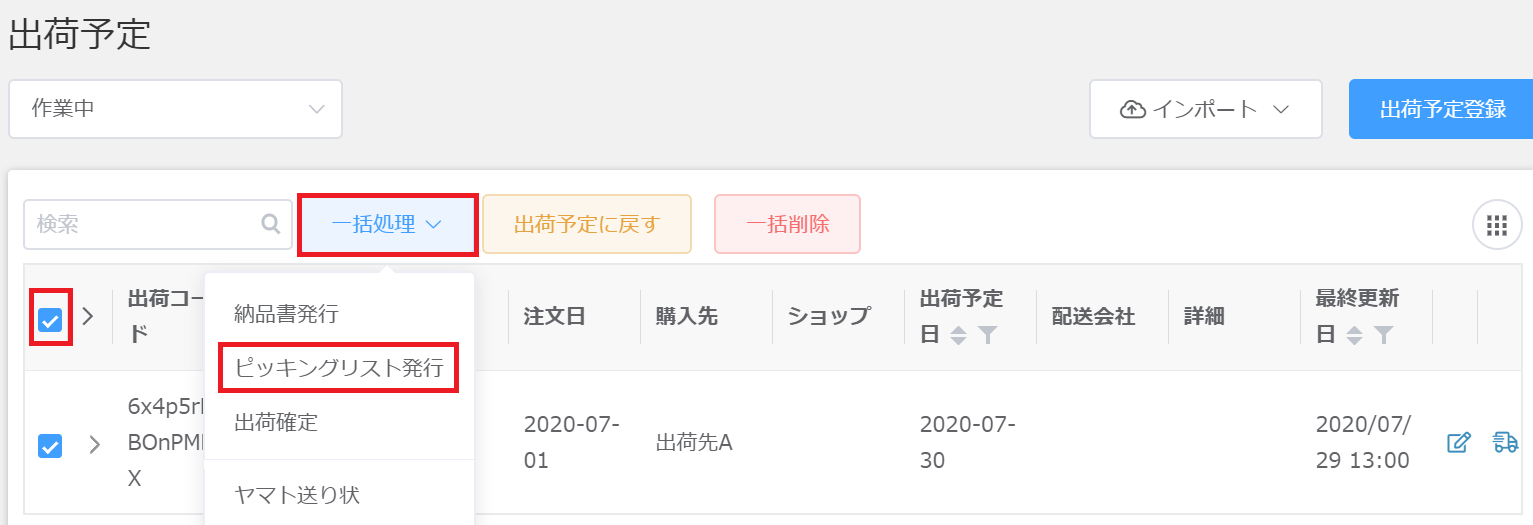Select ピッキングリスト発行 from the menu
Screen dimensions: 1533x525
[x=339, y=368]
